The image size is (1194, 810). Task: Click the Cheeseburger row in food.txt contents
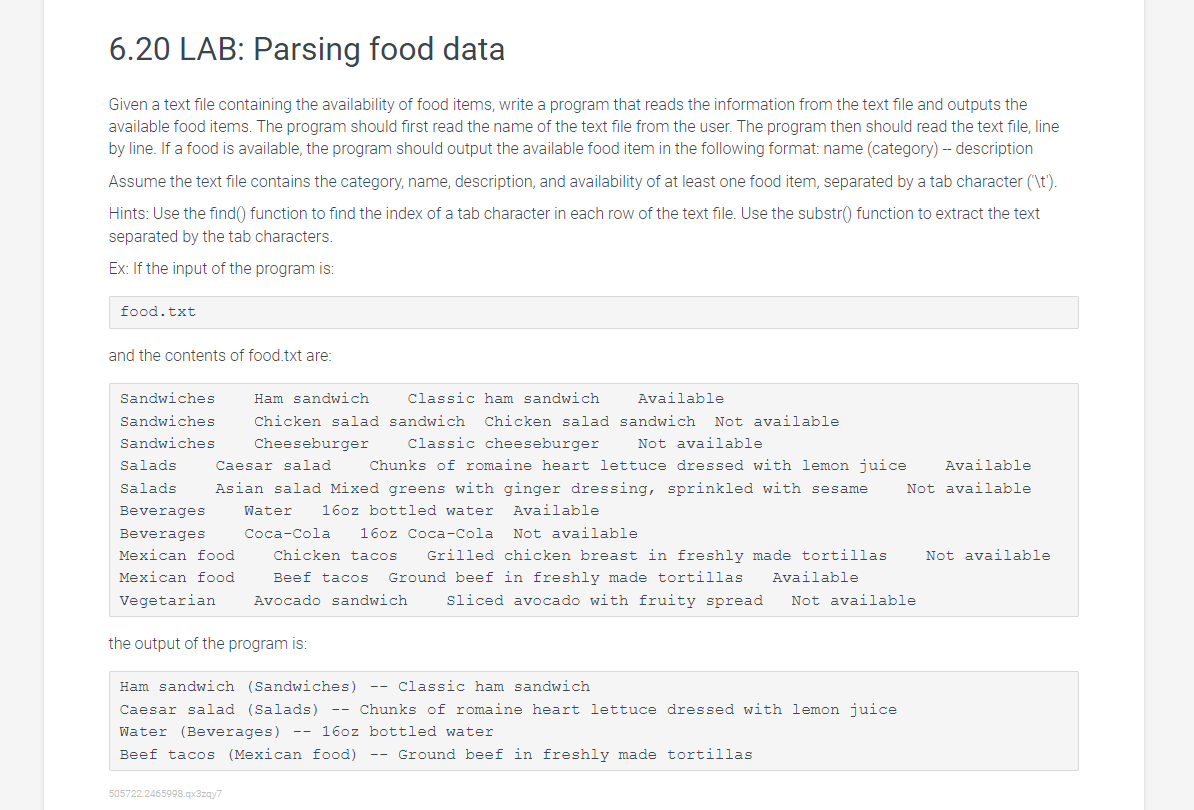click(440, 444)
